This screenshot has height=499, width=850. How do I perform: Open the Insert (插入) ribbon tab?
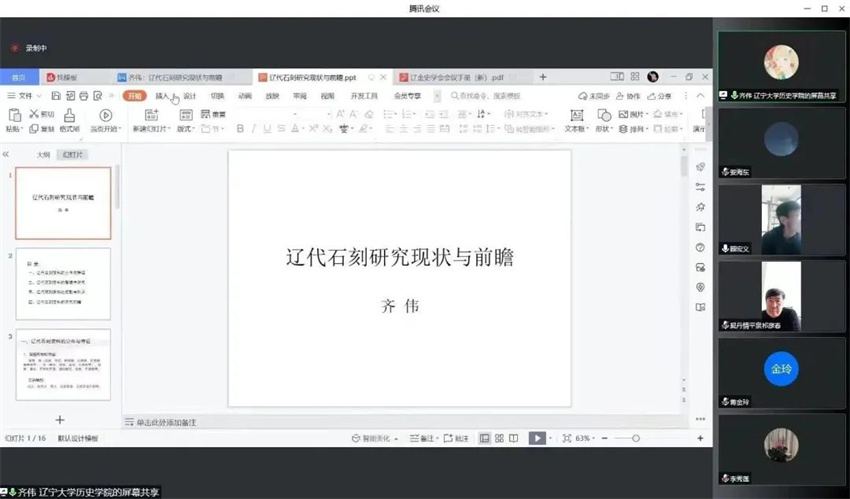click(x=162, y=96)
